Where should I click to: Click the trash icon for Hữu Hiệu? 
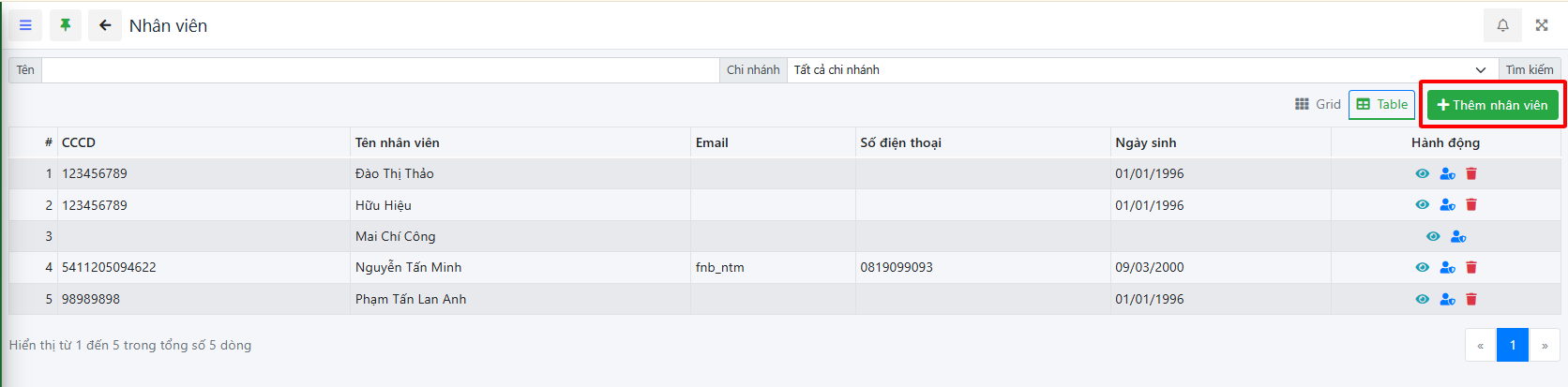click(1471, 205)
